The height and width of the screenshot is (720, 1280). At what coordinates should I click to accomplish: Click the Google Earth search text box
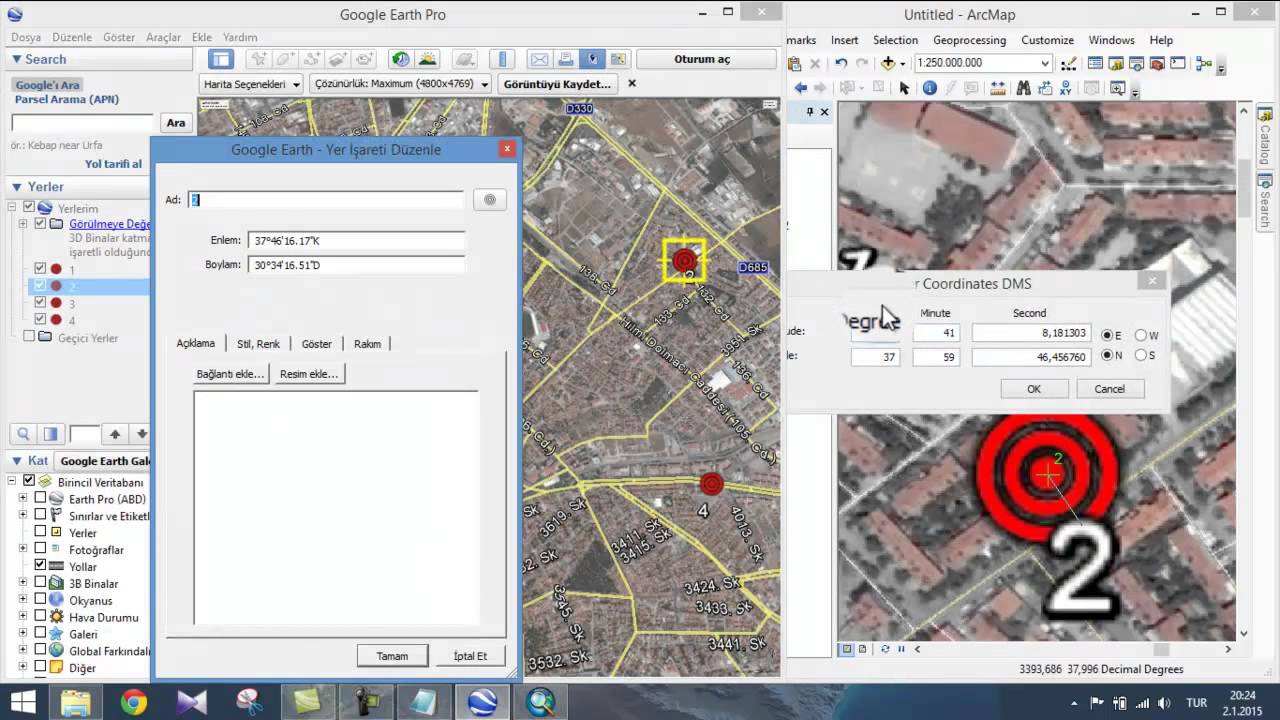click(82, 123)
